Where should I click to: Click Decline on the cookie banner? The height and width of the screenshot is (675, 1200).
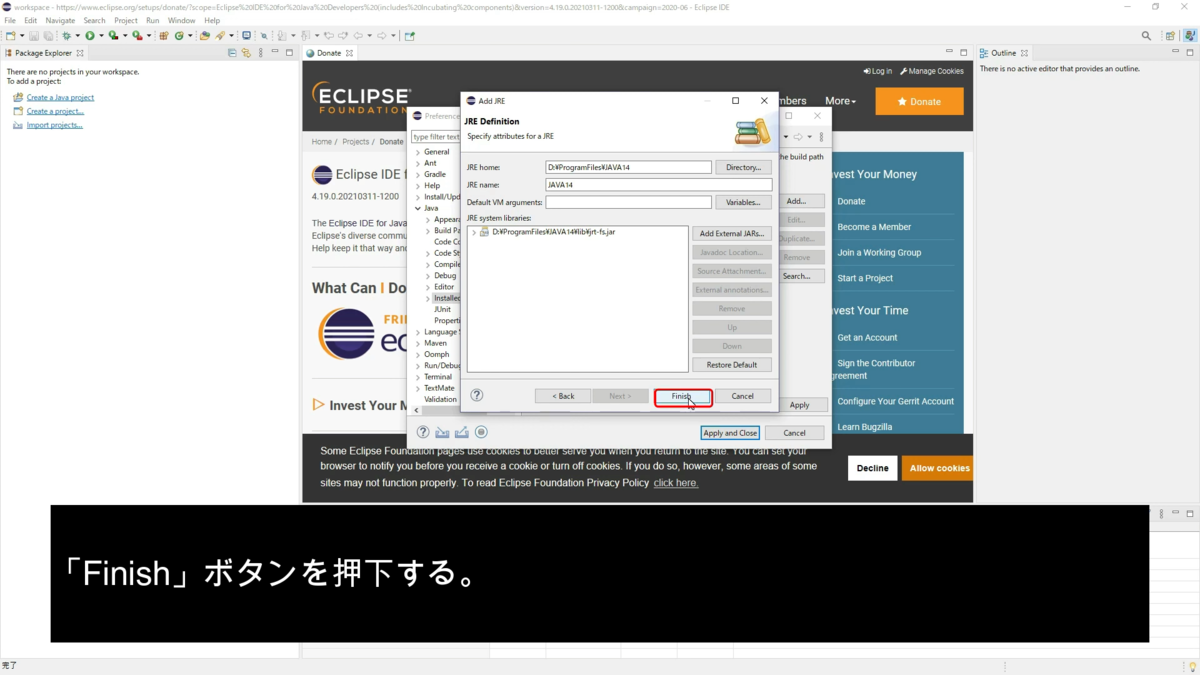873,468
